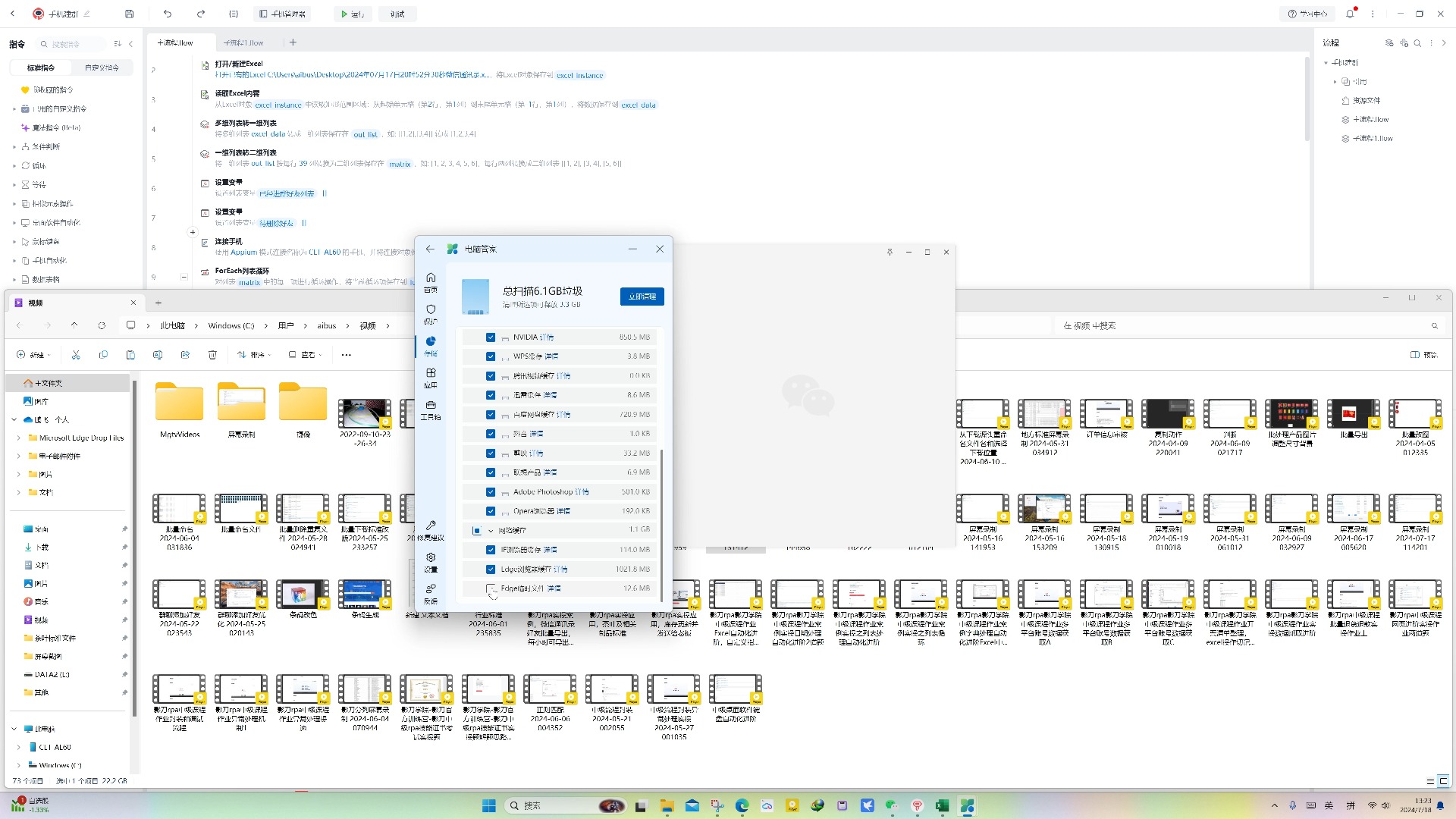Open the 排序 sort dropdown in Explorer
1456x819 pixels.
pos(253,355)
